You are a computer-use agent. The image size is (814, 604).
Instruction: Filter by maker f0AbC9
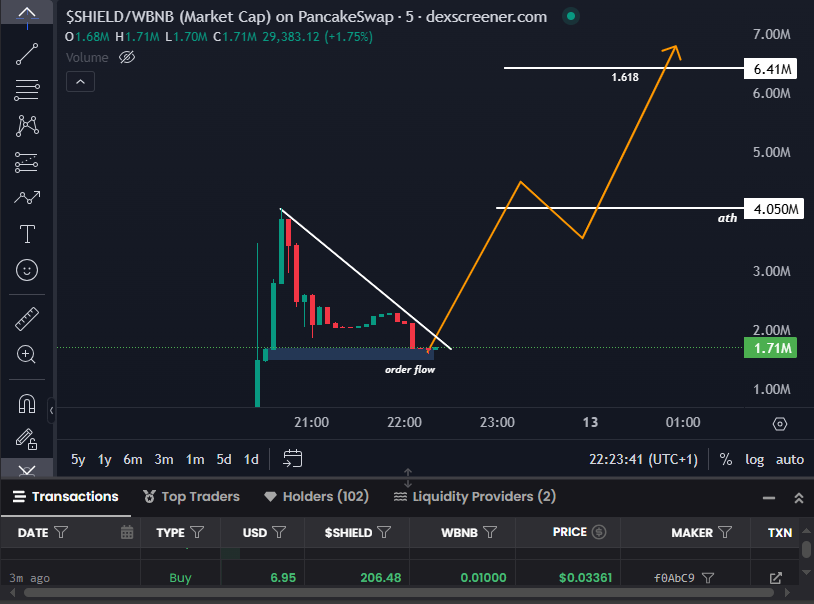pos(708,578)
